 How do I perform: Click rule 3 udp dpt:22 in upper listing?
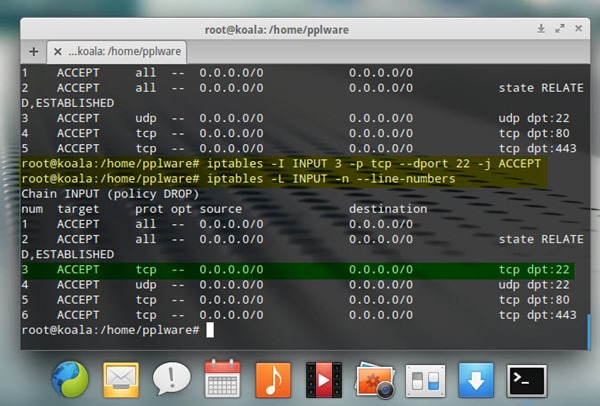(x=295, y=118)
